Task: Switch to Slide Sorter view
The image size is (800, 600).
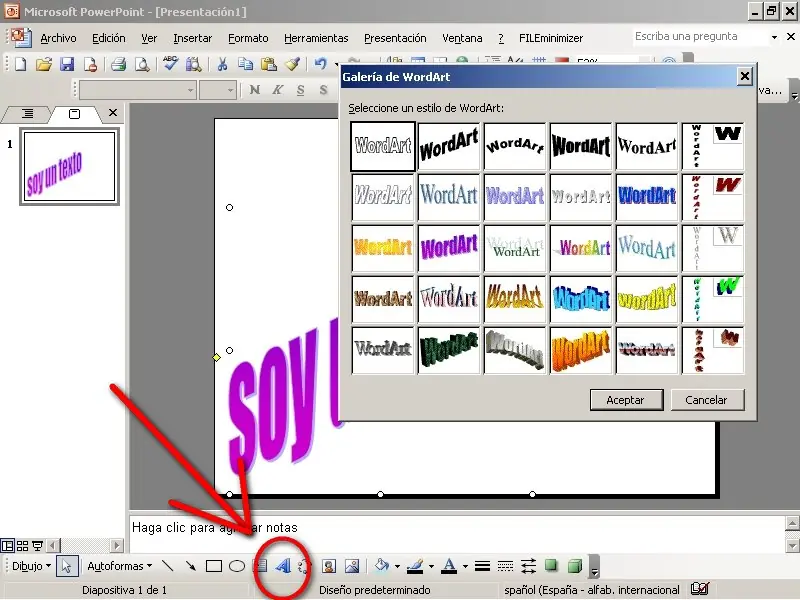Action: click(x=22, y=546)
